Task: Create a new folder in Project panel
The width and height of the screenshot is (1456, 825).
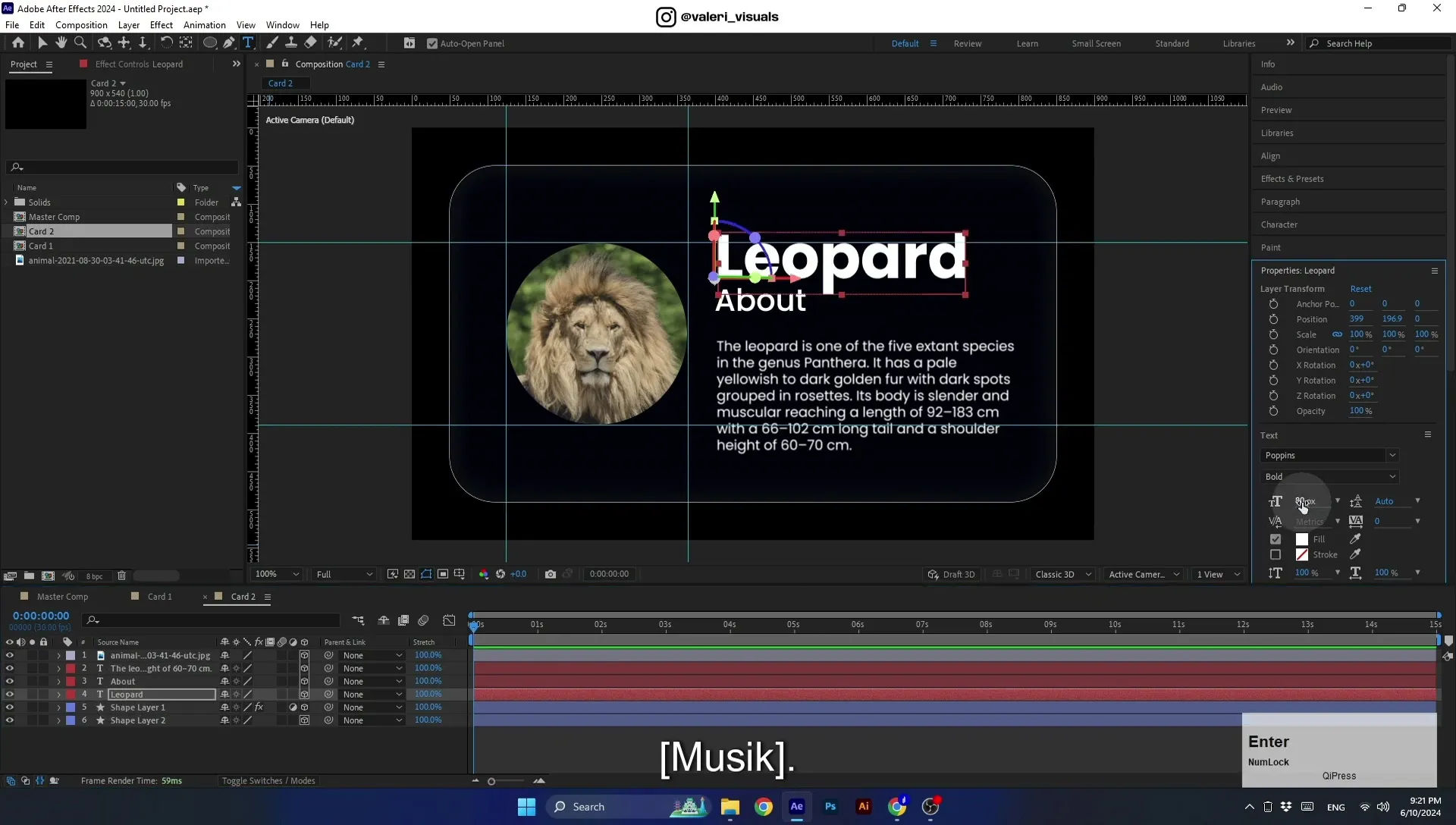Action: [29, 576]
